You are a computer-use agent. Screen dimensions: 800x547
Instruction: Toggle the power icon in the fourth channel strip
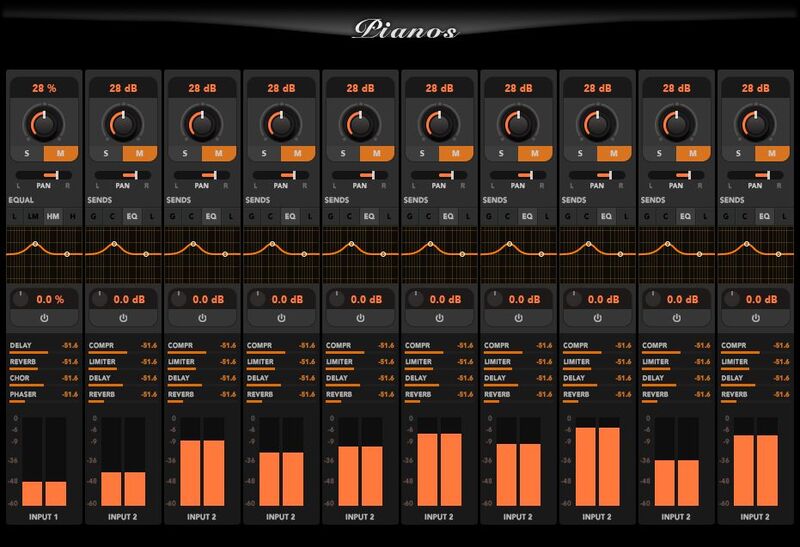point(281,318)
